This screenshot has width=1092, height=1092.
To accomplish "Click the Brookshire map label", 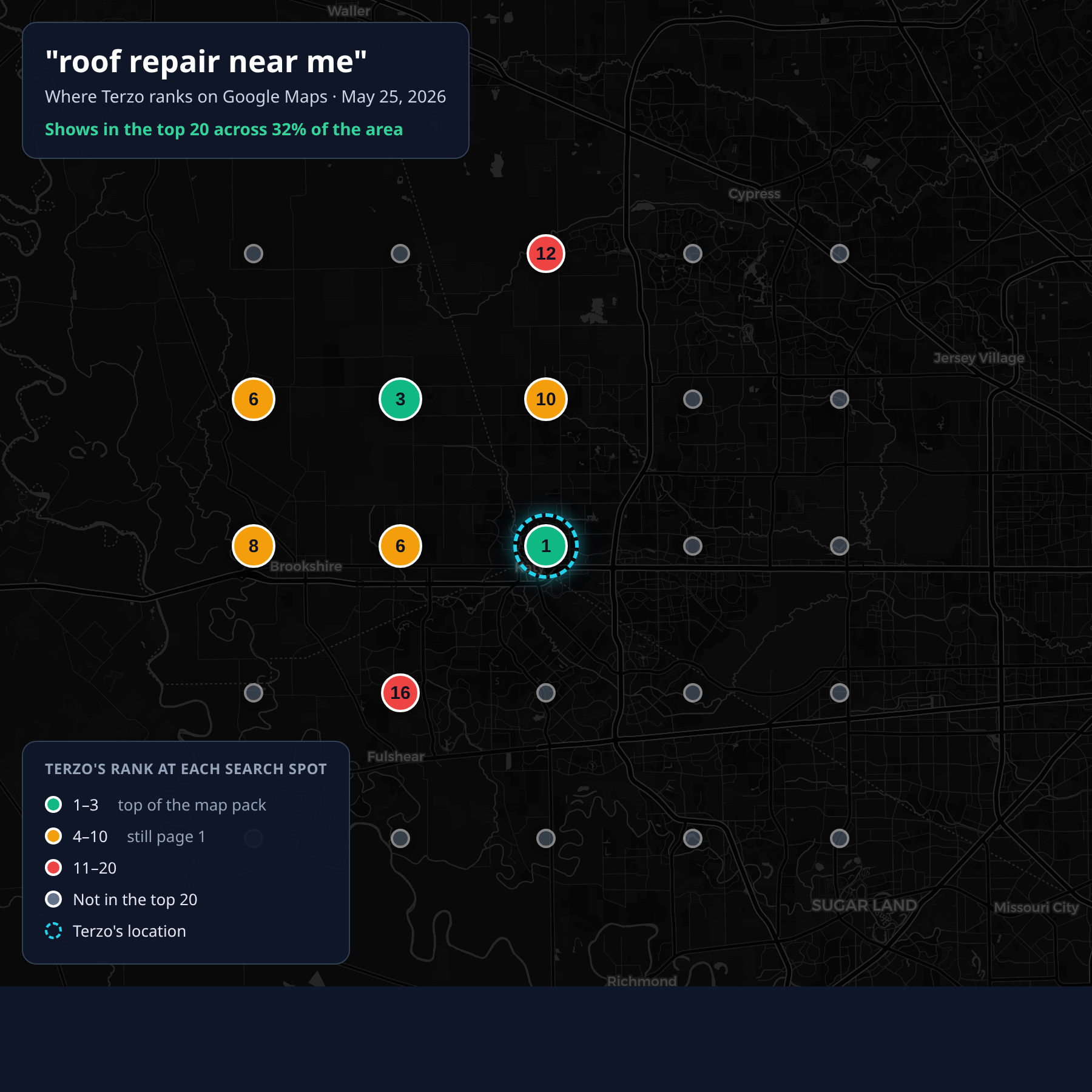I will [306, 567].
